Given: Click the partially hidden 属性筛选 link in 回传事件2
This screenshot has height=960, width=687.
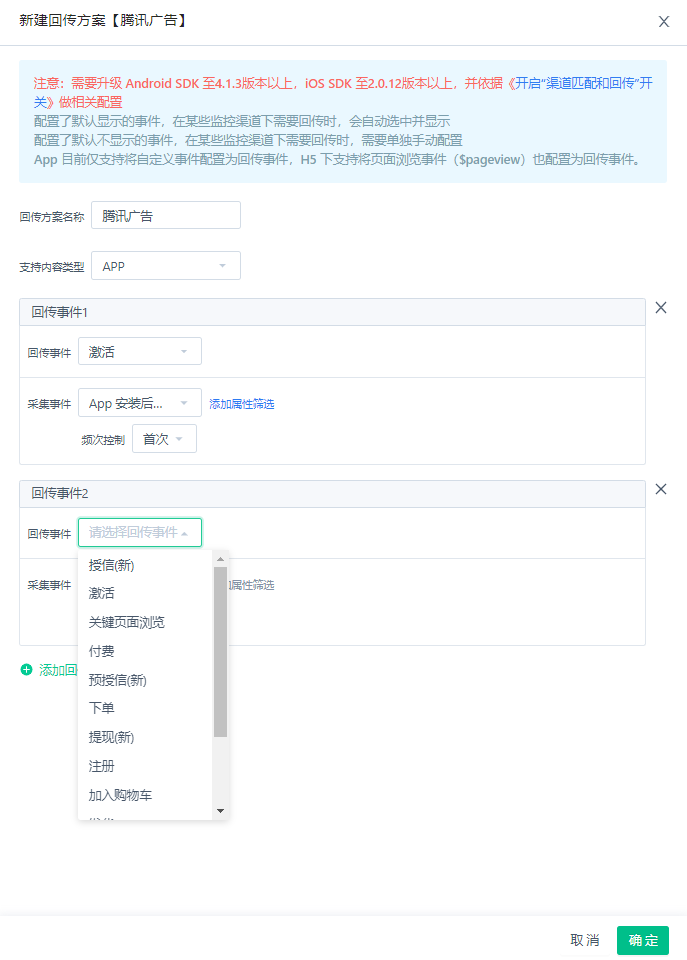Looking at the screenshot, I should (x=252, y=585).
